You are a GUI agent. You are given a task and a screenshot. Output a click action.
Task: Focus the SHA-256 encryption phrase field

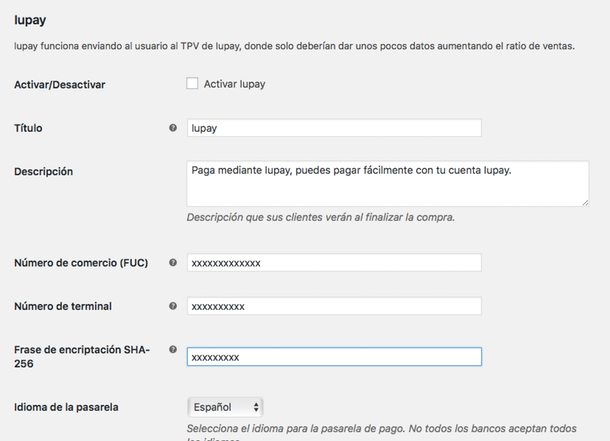(x=334, y=357)
